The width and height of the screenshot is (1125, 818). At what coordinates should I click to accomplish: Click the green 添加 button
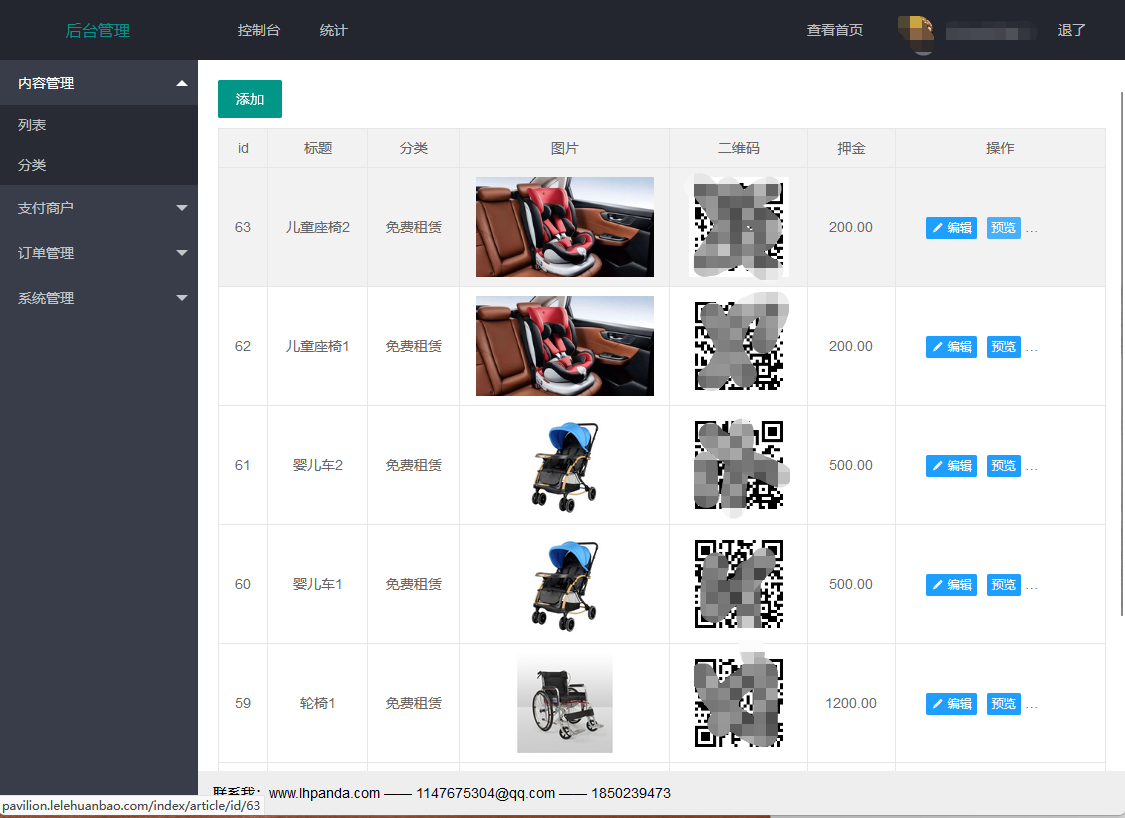click(250, 99)
